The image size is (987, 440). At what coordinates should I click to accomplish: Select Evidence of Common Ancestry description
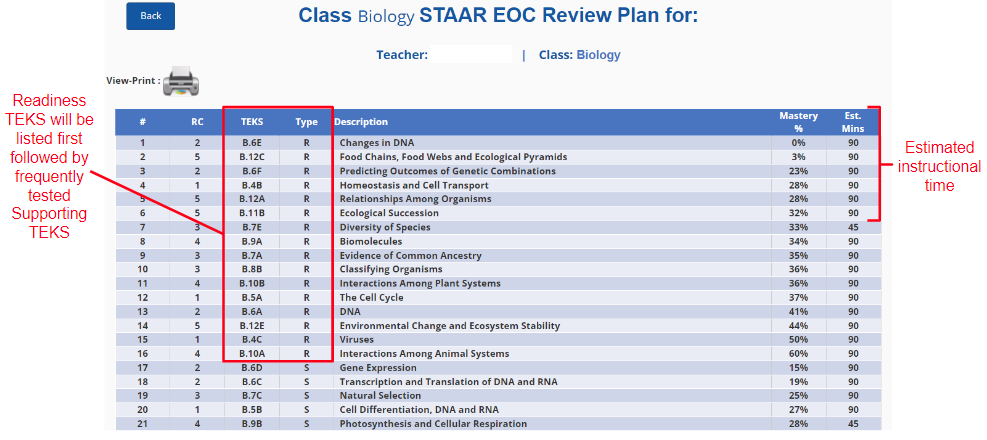[x=410, y=256]
